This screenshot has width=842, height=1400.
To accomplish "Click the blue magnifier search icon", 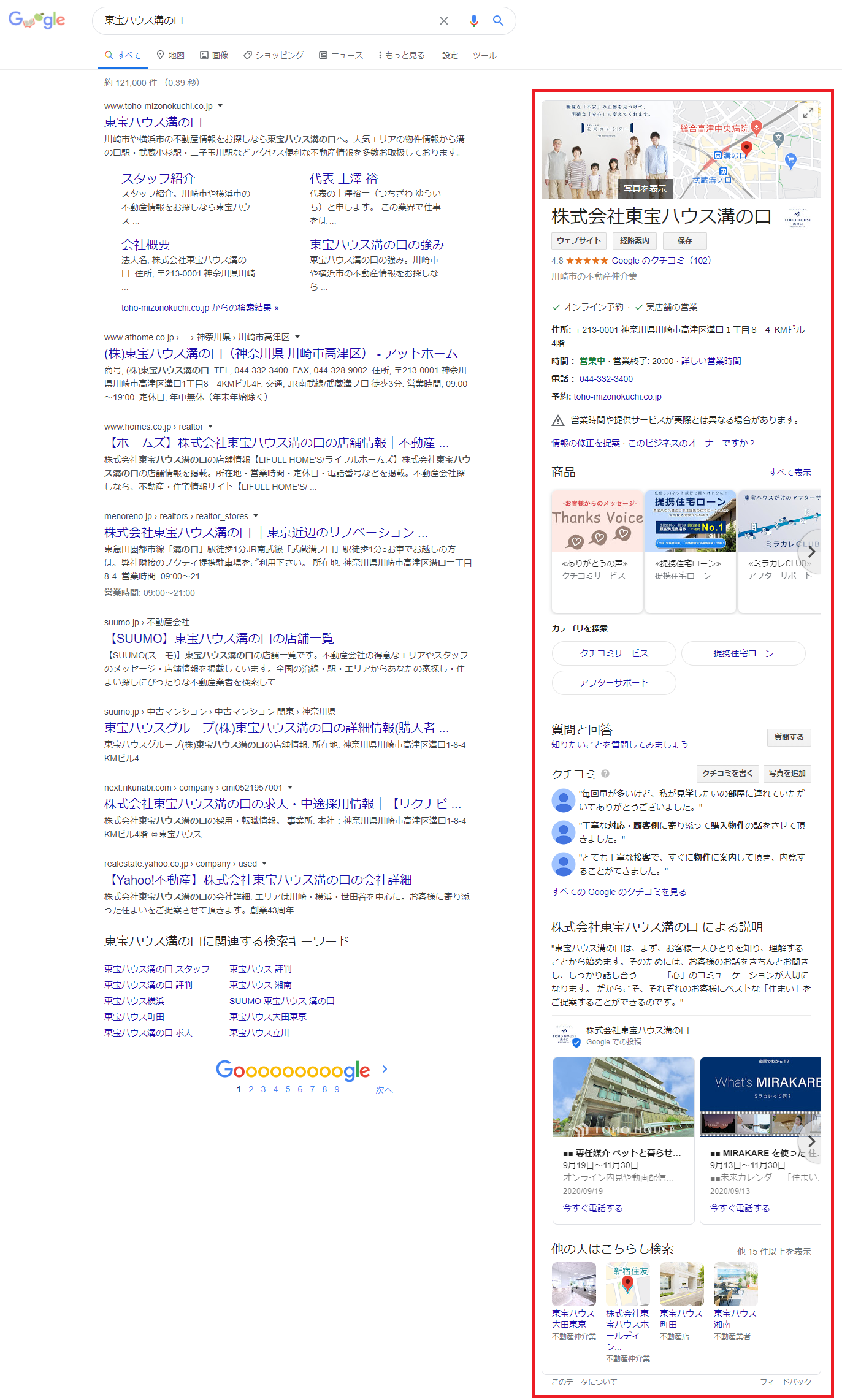I will tap(498, 21).
